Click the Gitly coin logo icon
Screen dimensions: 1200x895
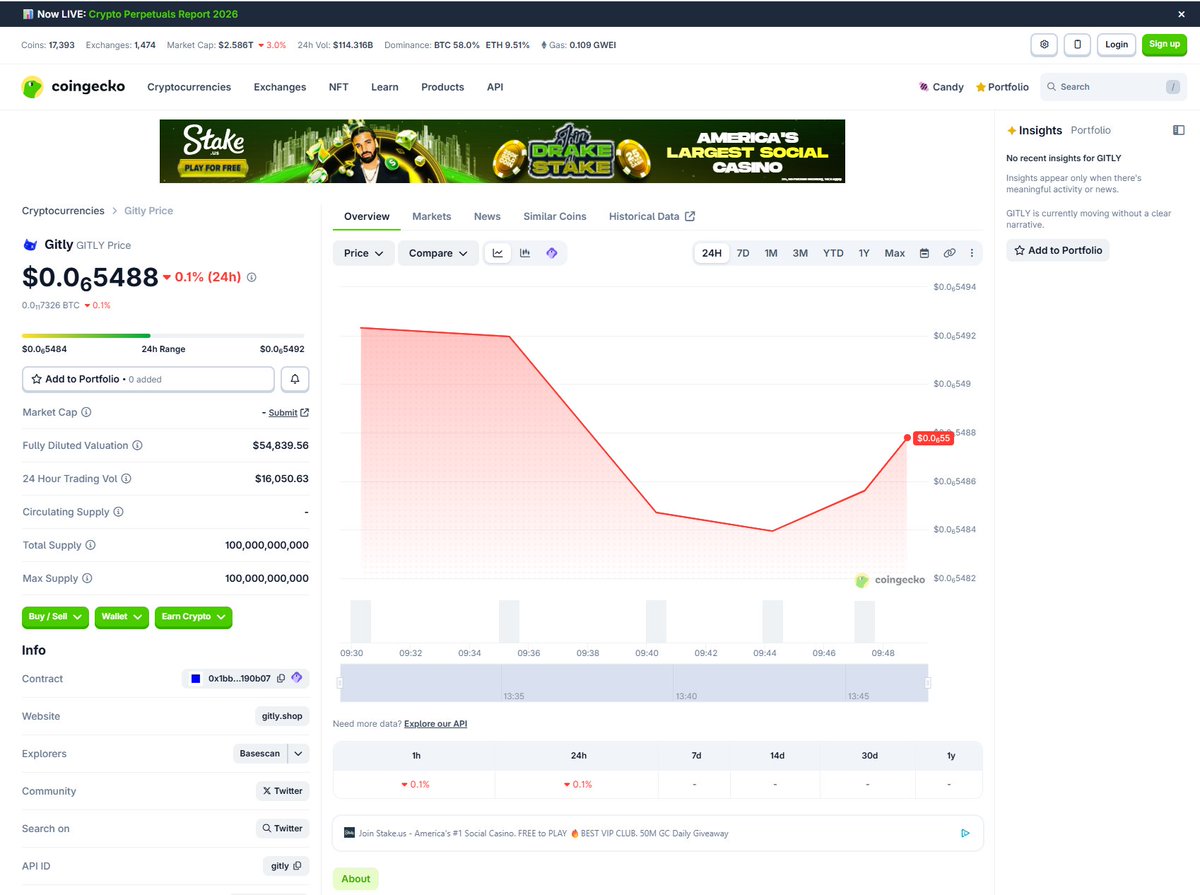coord(30,245)
